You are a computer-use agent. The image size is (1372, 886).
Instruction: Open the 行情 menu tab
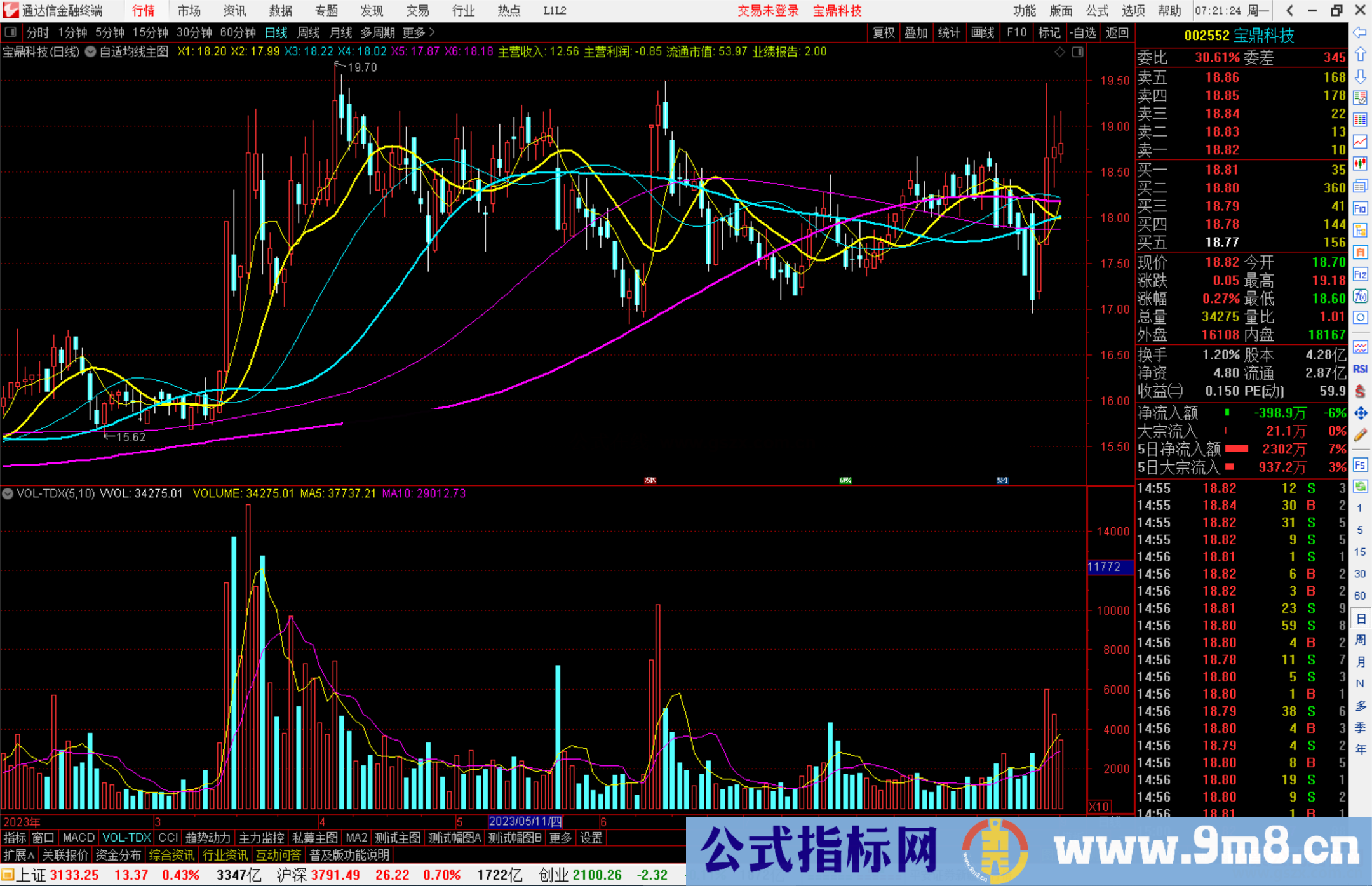point(144,11)
